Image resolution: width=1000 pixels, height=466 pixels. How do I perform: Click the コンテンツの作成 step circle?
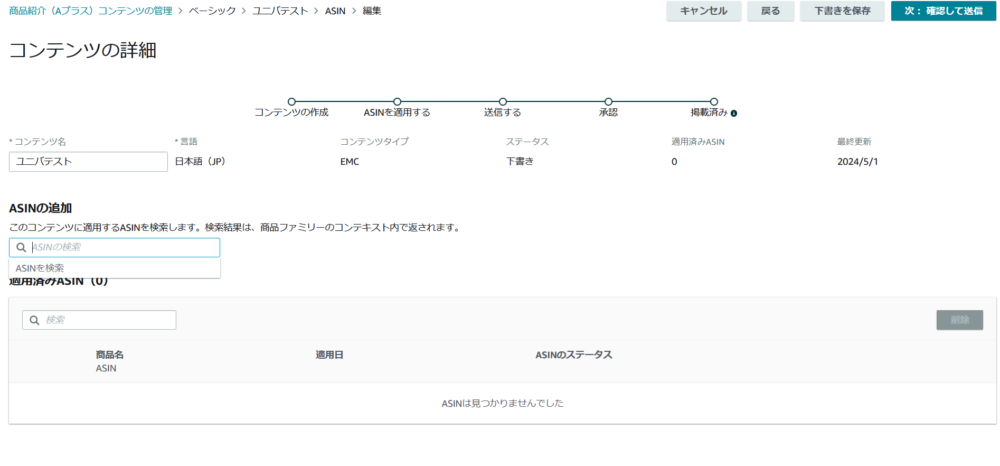(291, 101)
